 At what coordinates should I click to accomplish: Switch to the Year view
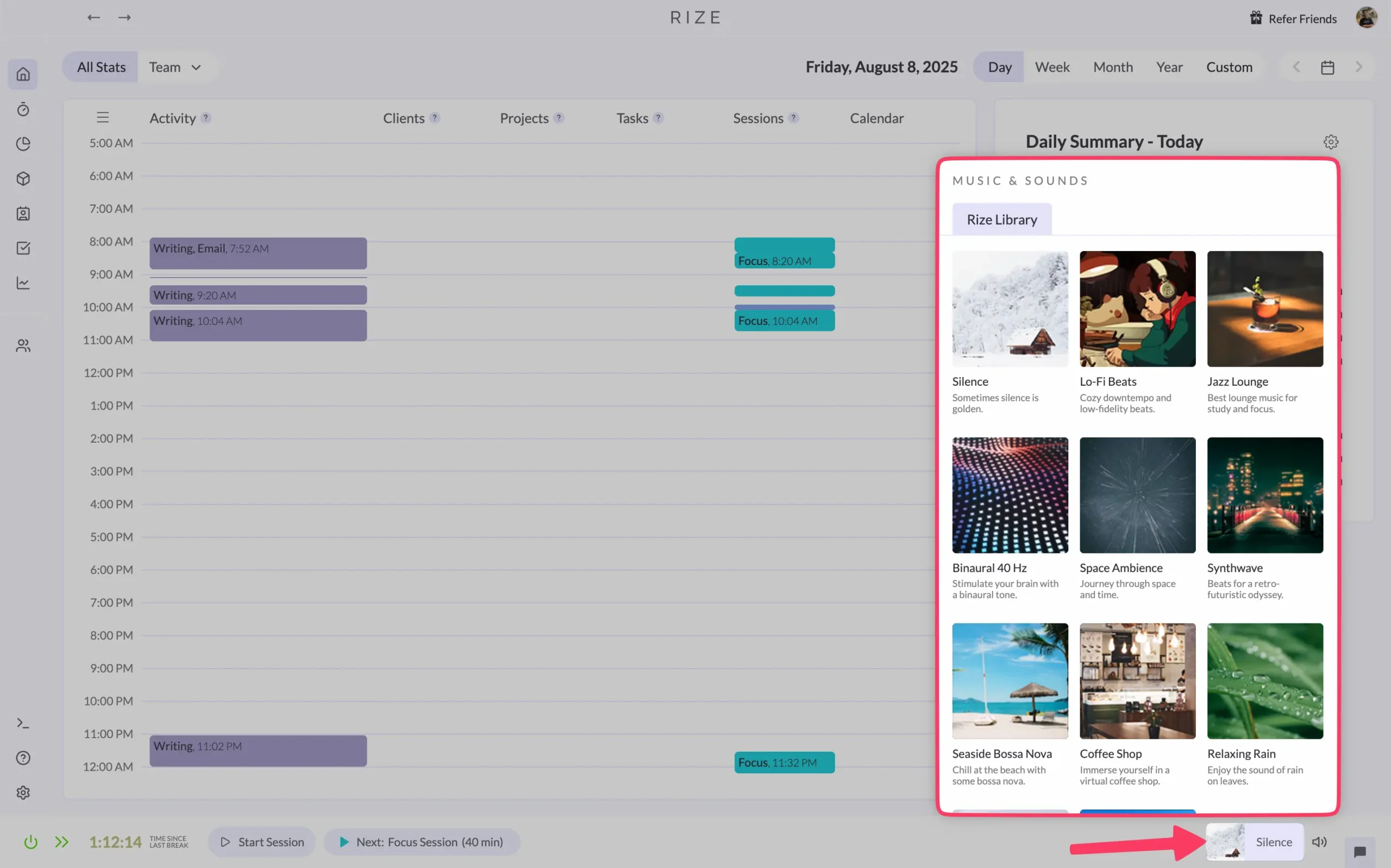click(x=1169, y=67)
